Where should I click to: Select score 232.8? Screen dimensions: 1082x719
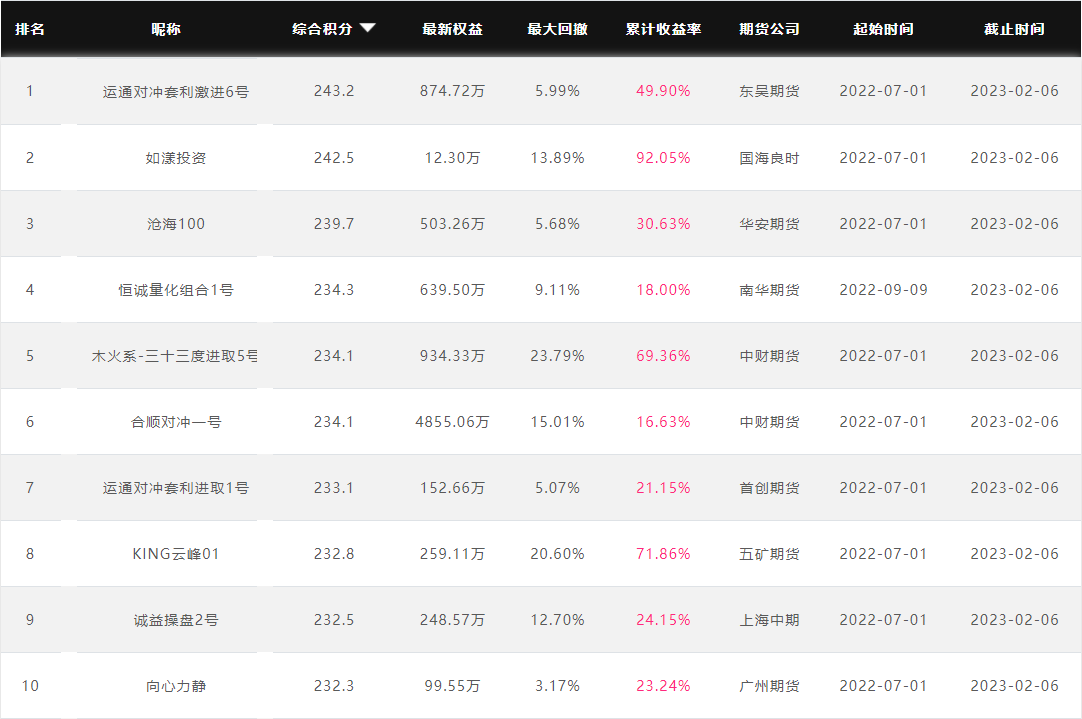coord(334,554)
